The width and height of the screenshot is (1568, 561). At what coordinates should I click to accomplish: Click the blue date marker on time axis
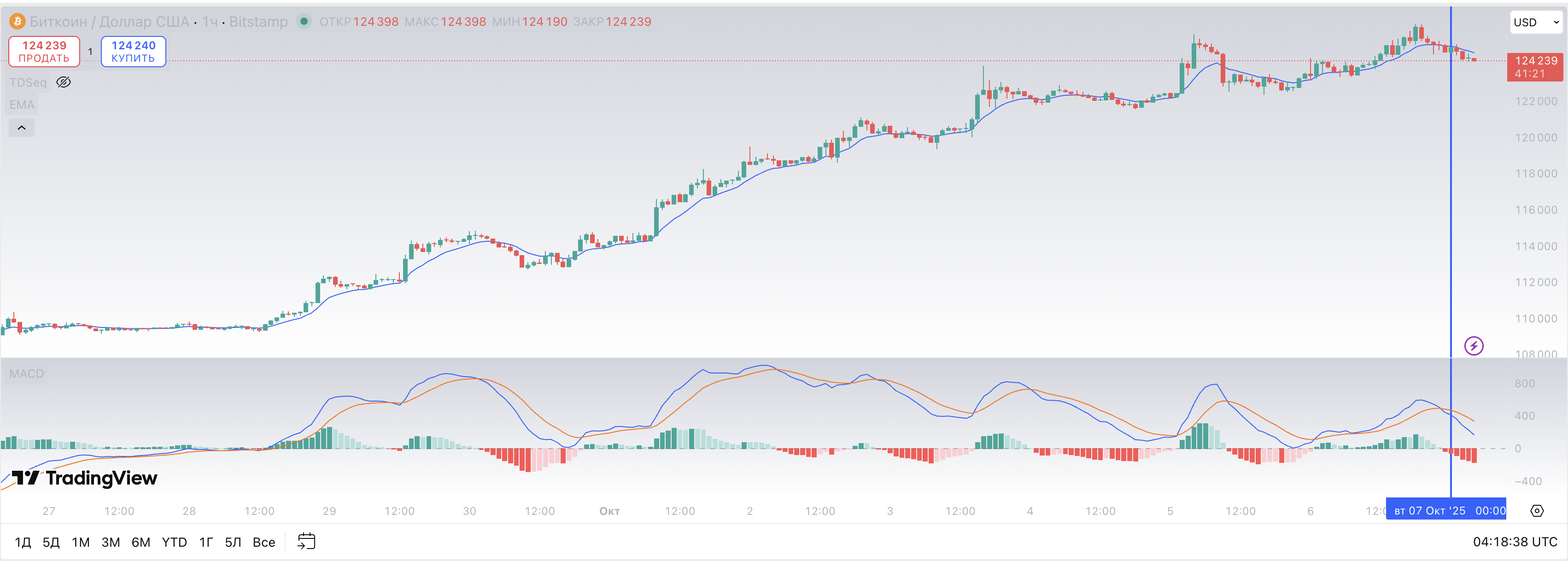point(1445,510)
